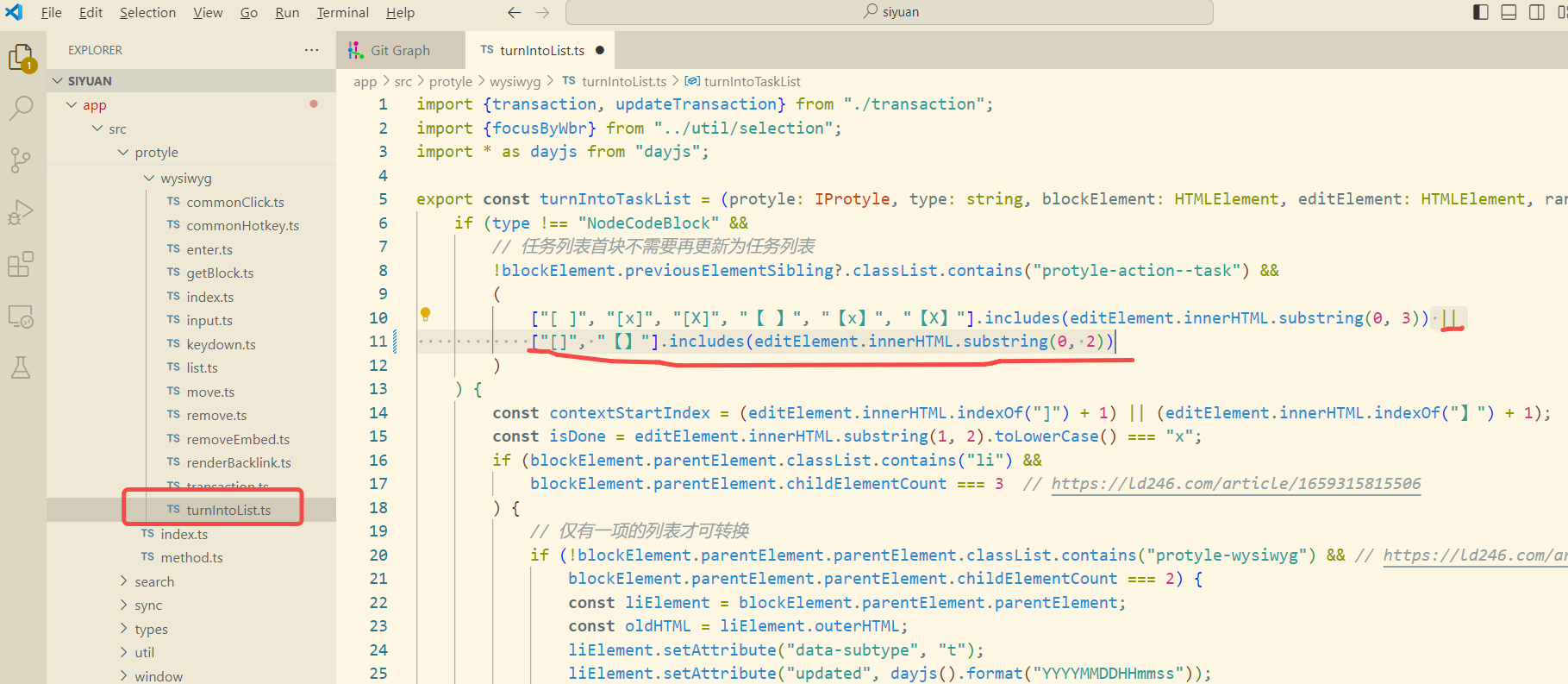Open the Extensions view icon
Image resolution: width=1568 pixels, height=684 pixels.
(21, 264)
